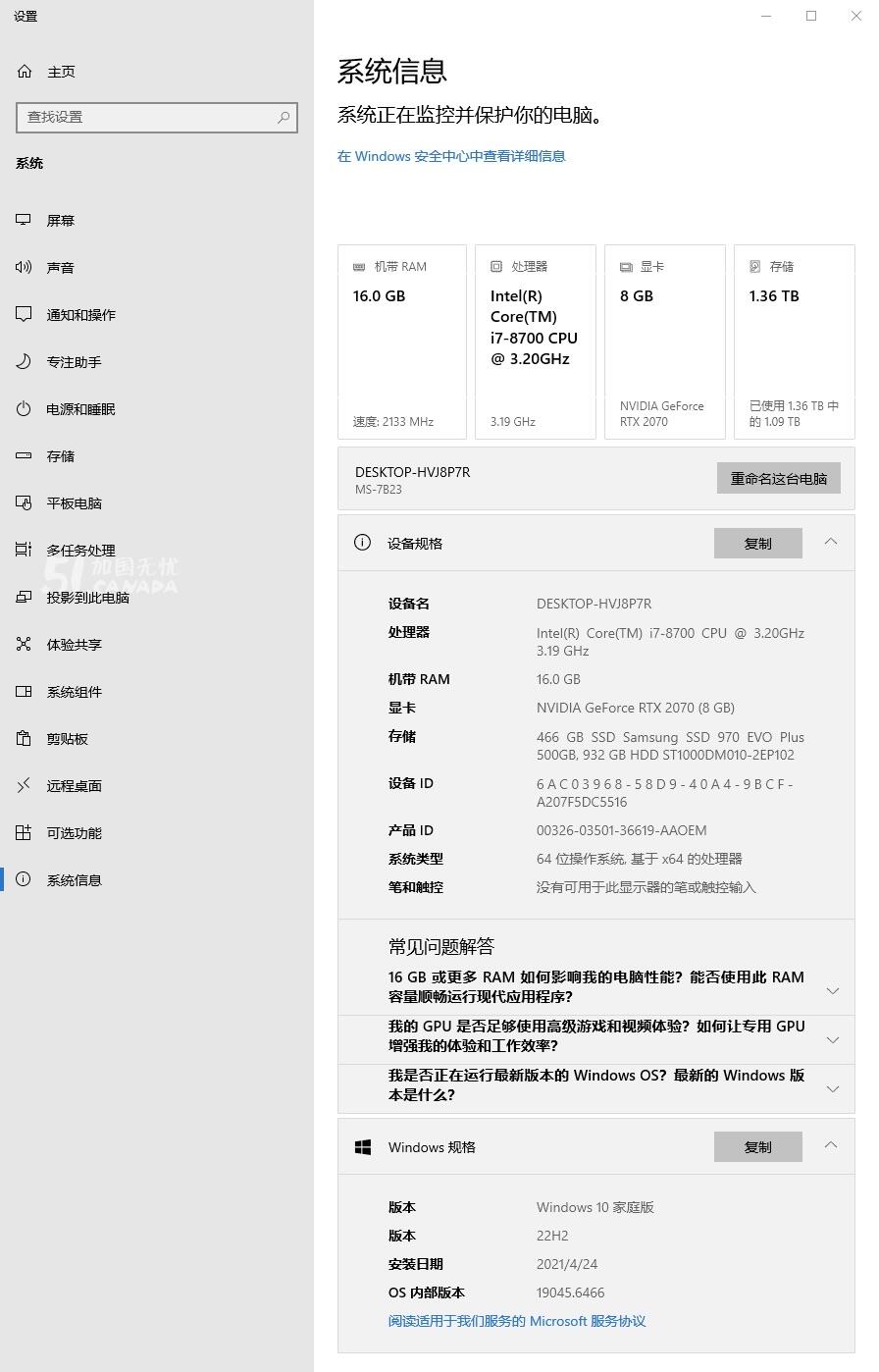Click the storage icon on 存储 card
This screenshot has width=879, height=1372.
point(755,266)
